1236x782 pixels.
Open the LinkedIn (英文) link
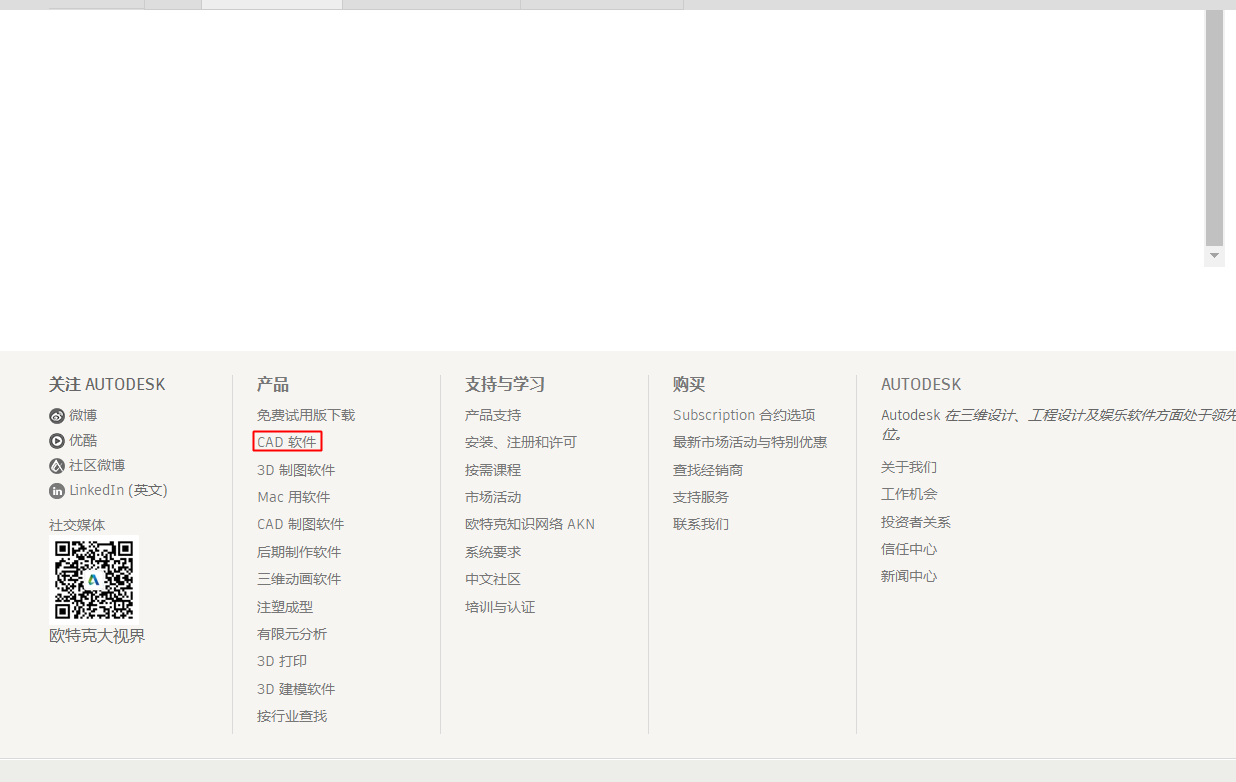118,490
